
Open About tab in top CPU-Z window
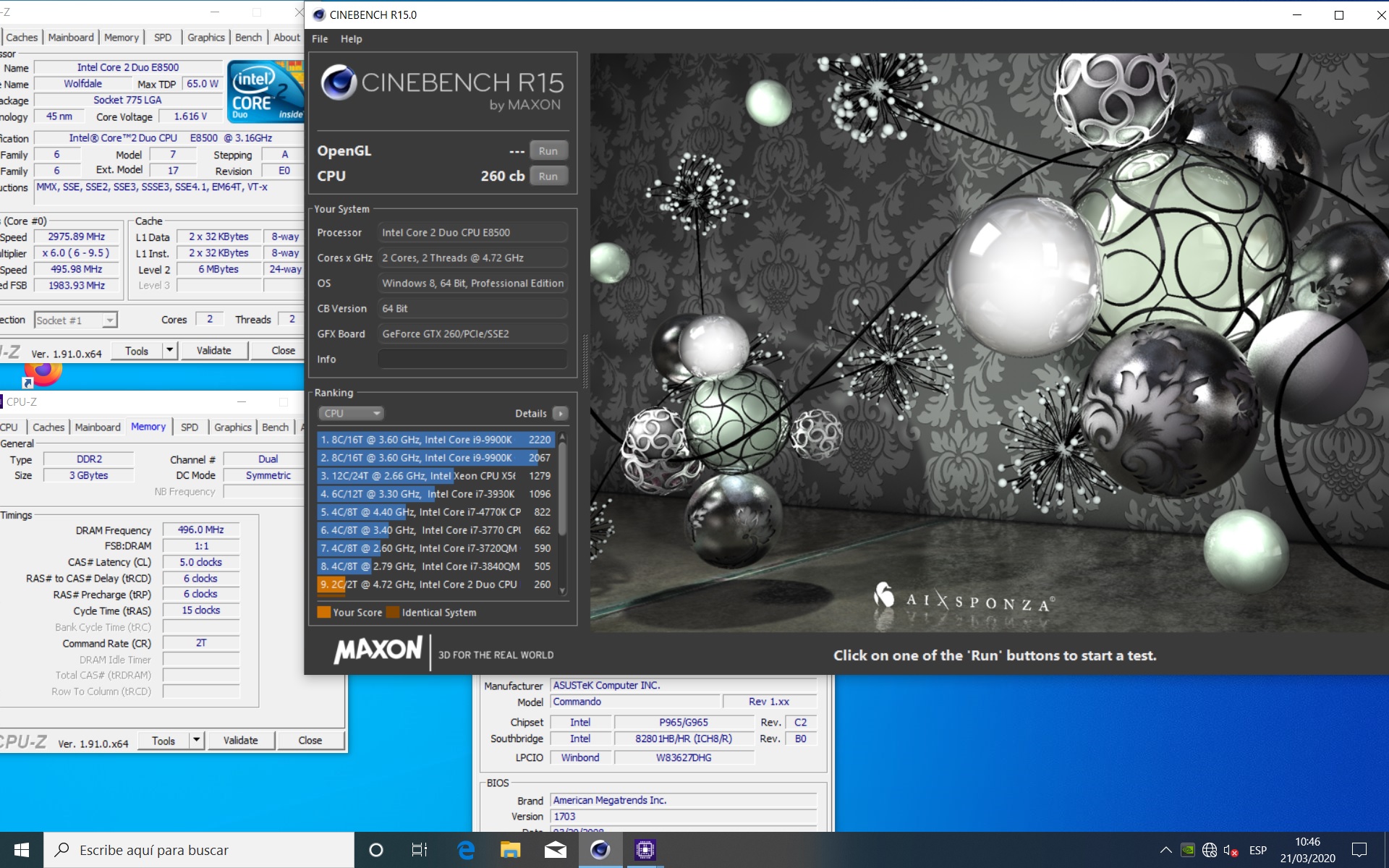[286, 38]
